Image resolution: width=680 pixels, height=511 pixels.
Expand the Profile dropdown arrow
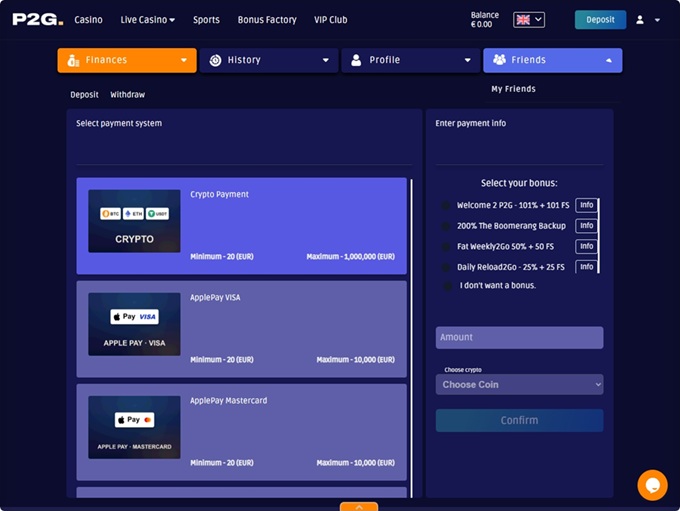pyautogui.click(x=468, y=60)
